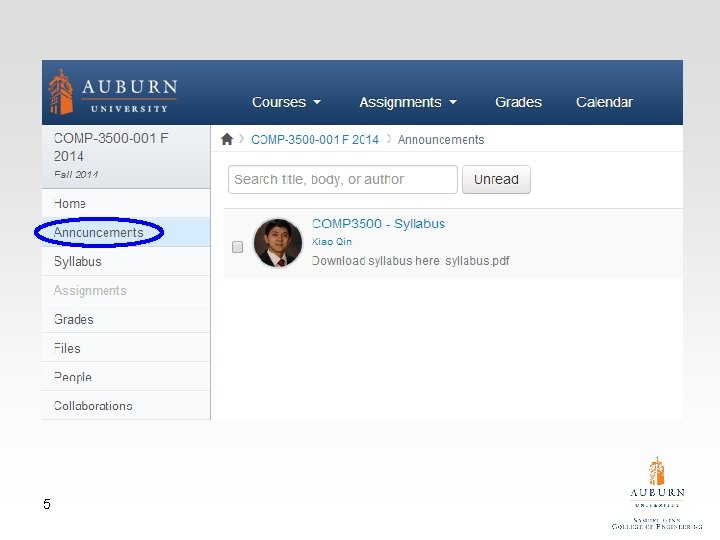720x540 pixels.
Task: Go to home via breadcrumb house icon
Action: pos(227,139)
